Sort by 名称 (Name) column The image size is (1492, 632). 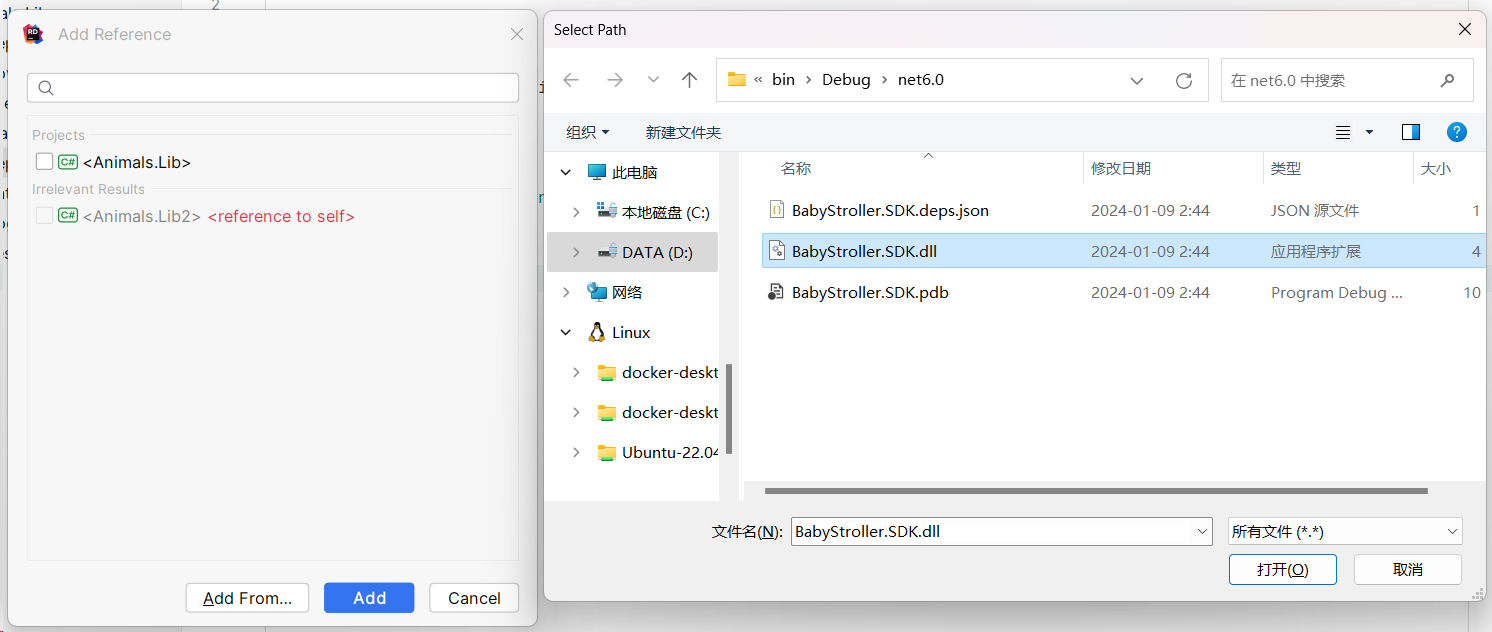pos(795,169)
